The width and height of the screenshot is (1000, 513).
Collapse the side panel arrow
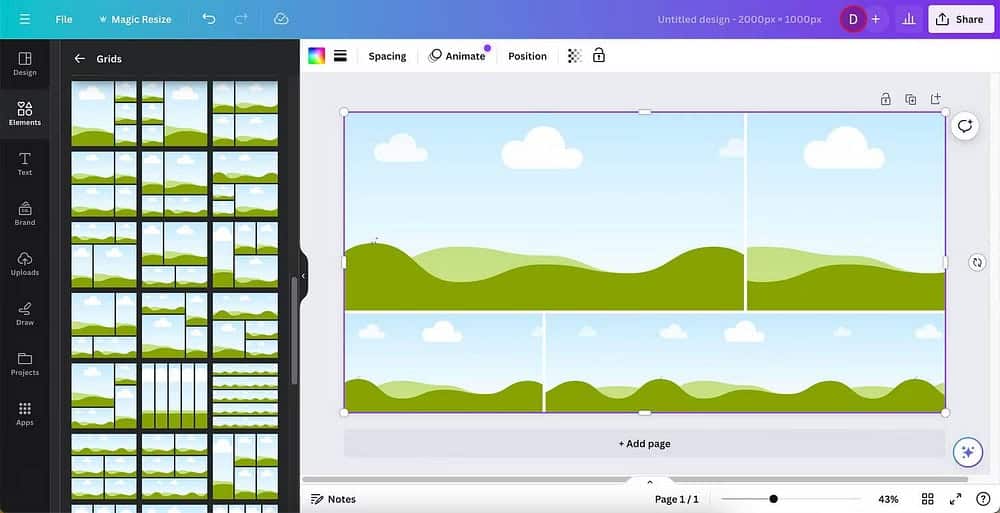point(303,276)
